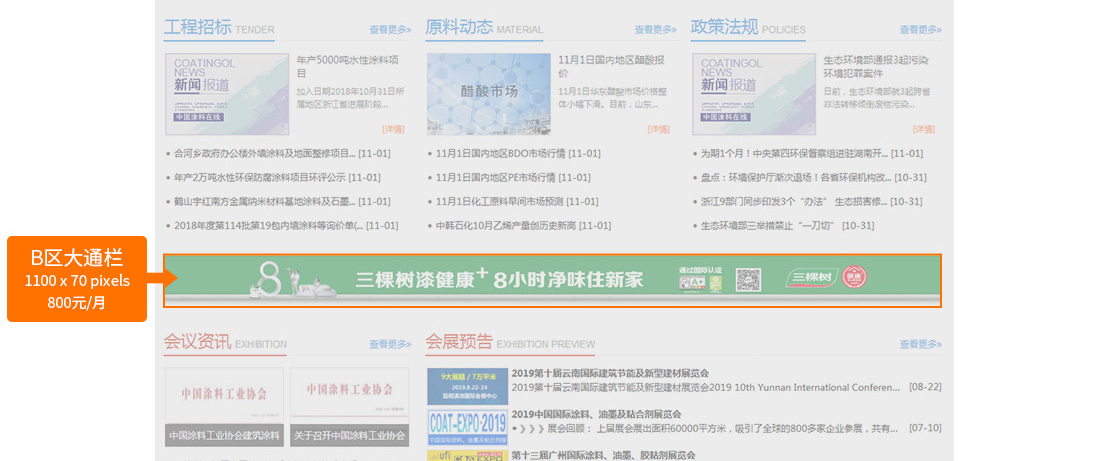Click 详情 under 生态环境部通报 article

(923, 130)
